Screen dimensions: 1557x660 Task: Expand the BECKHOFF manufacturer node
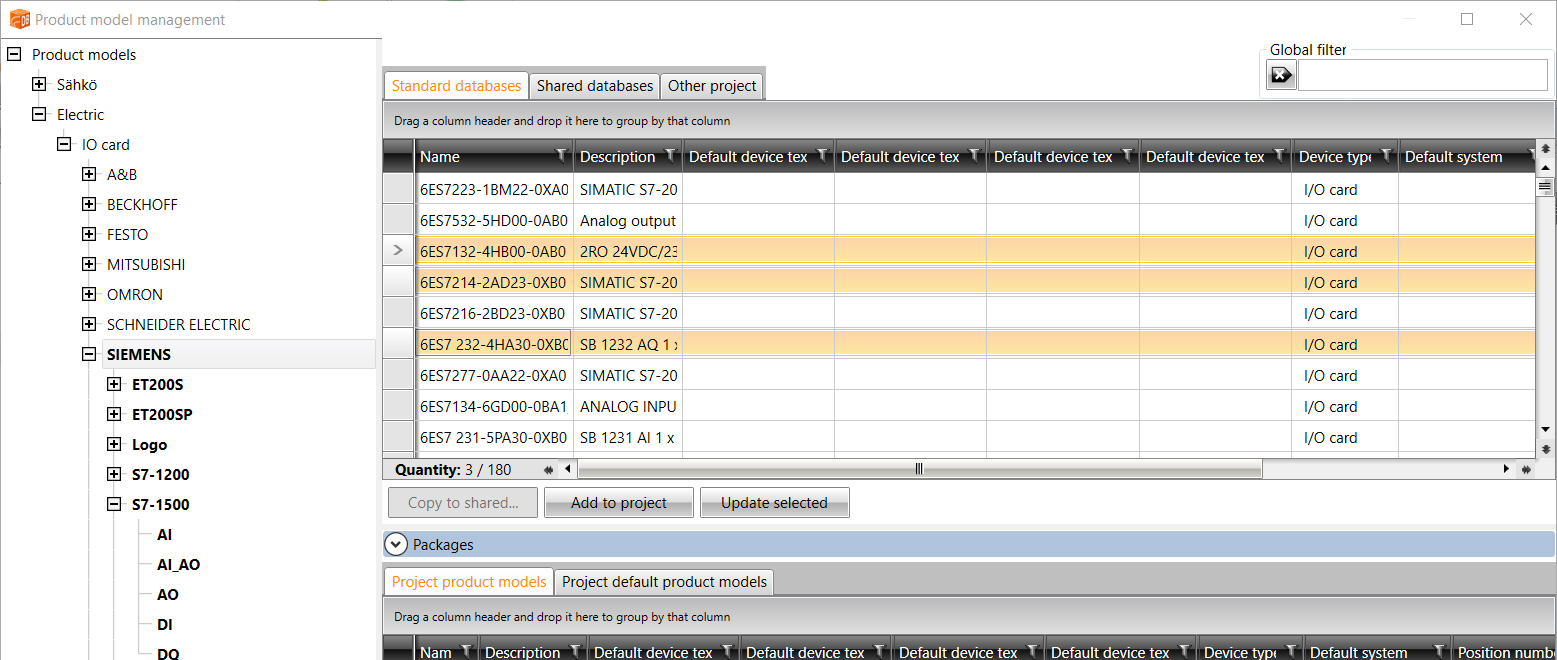[89, 204]
